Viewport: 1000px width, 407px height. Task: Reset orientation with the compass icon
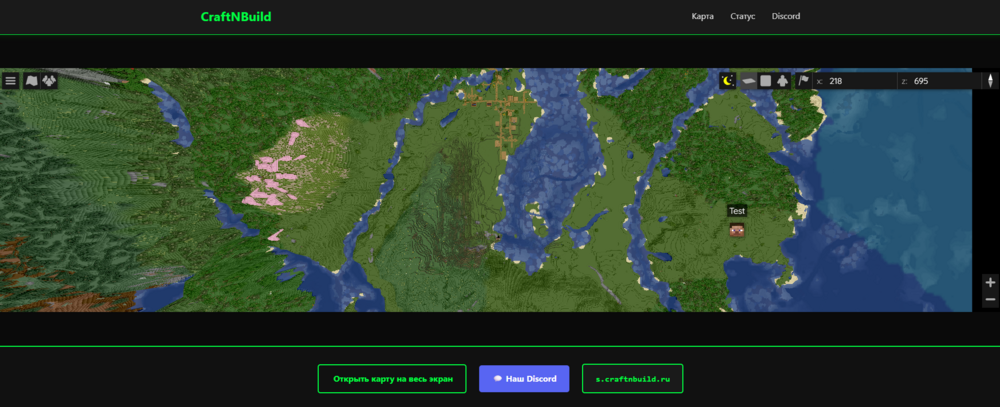(x=990, y=81)
